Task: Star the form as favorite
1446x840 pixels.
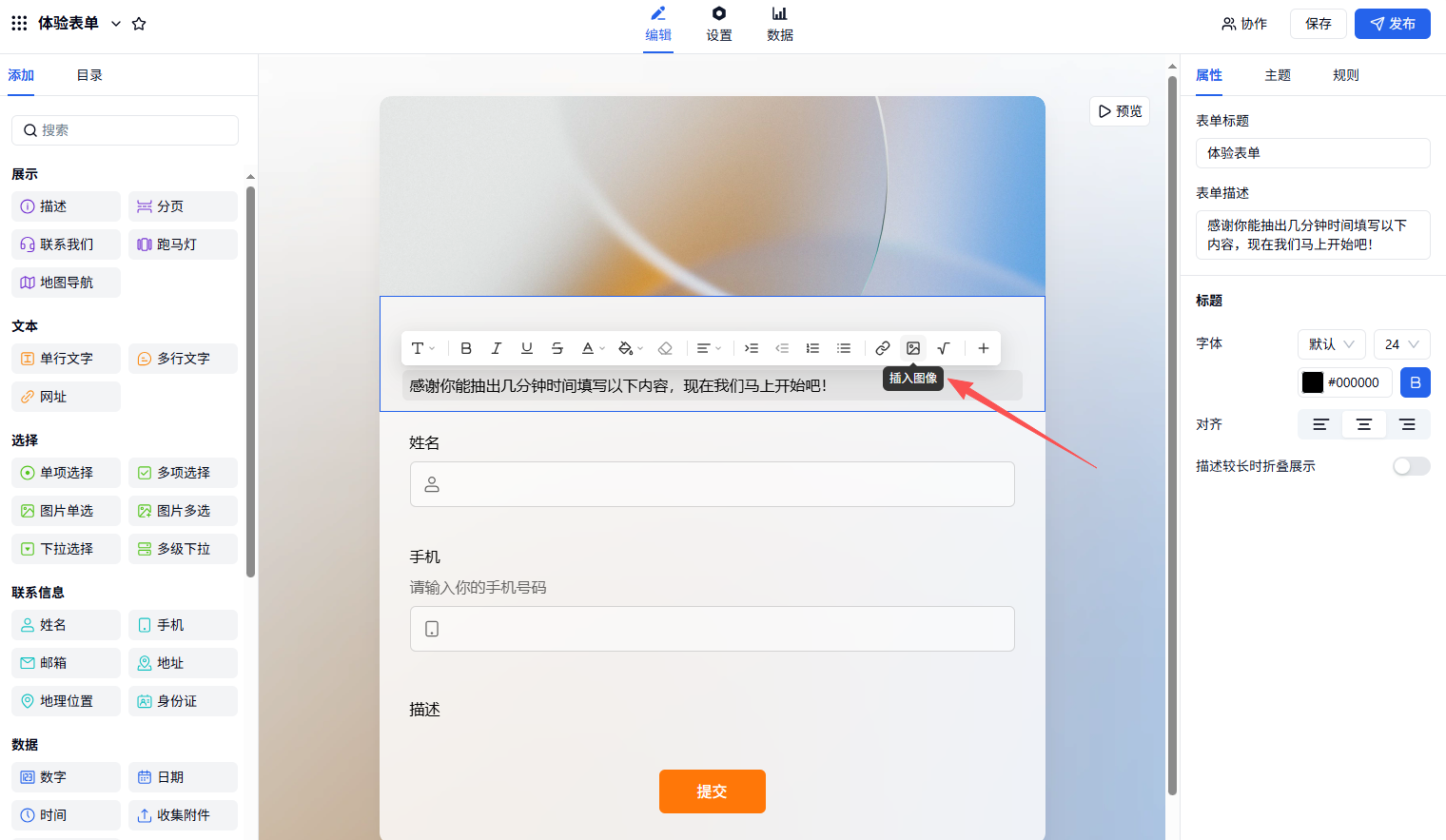Action: coord(139,24)
